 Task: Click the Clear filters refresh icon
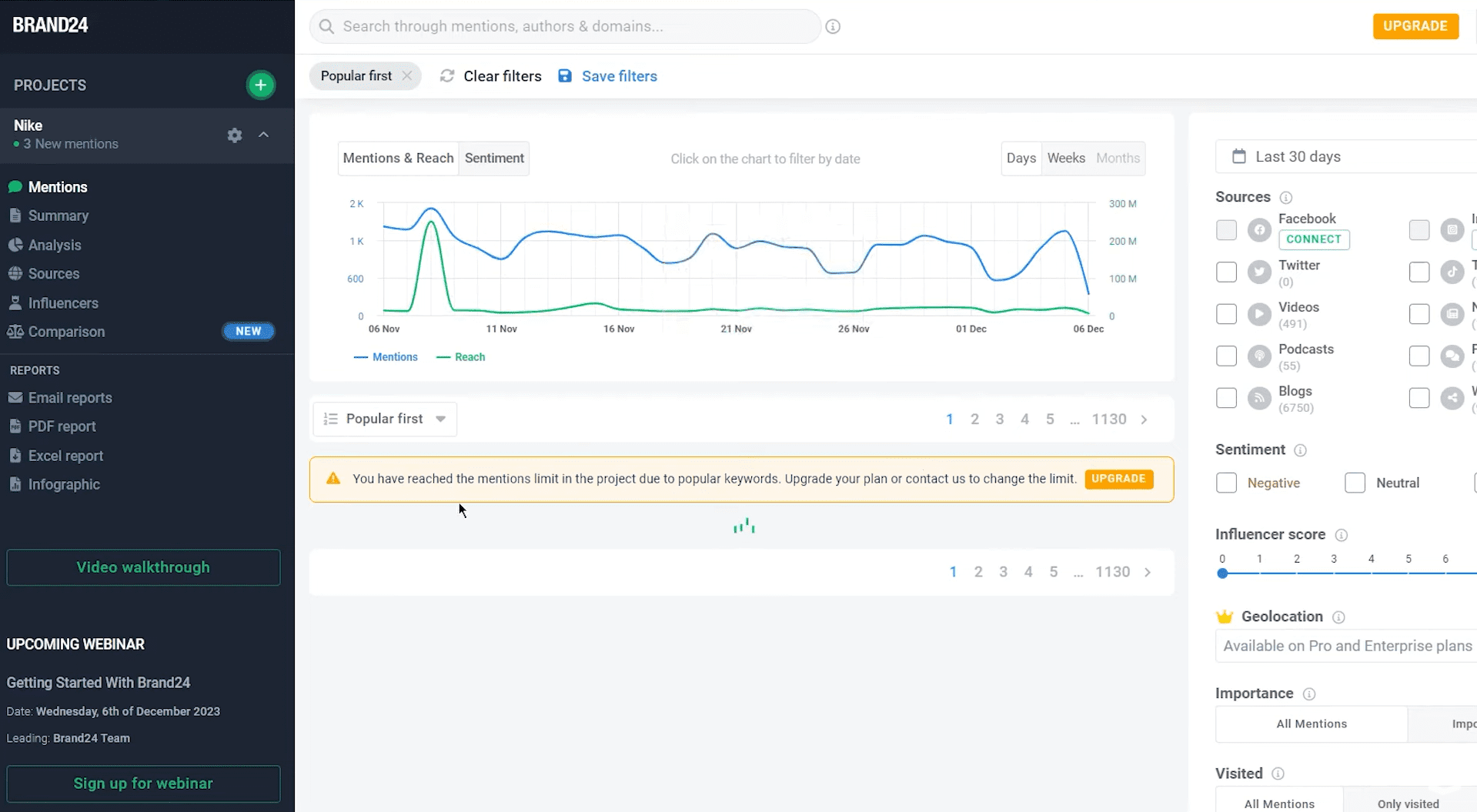[x=447, y=76]
